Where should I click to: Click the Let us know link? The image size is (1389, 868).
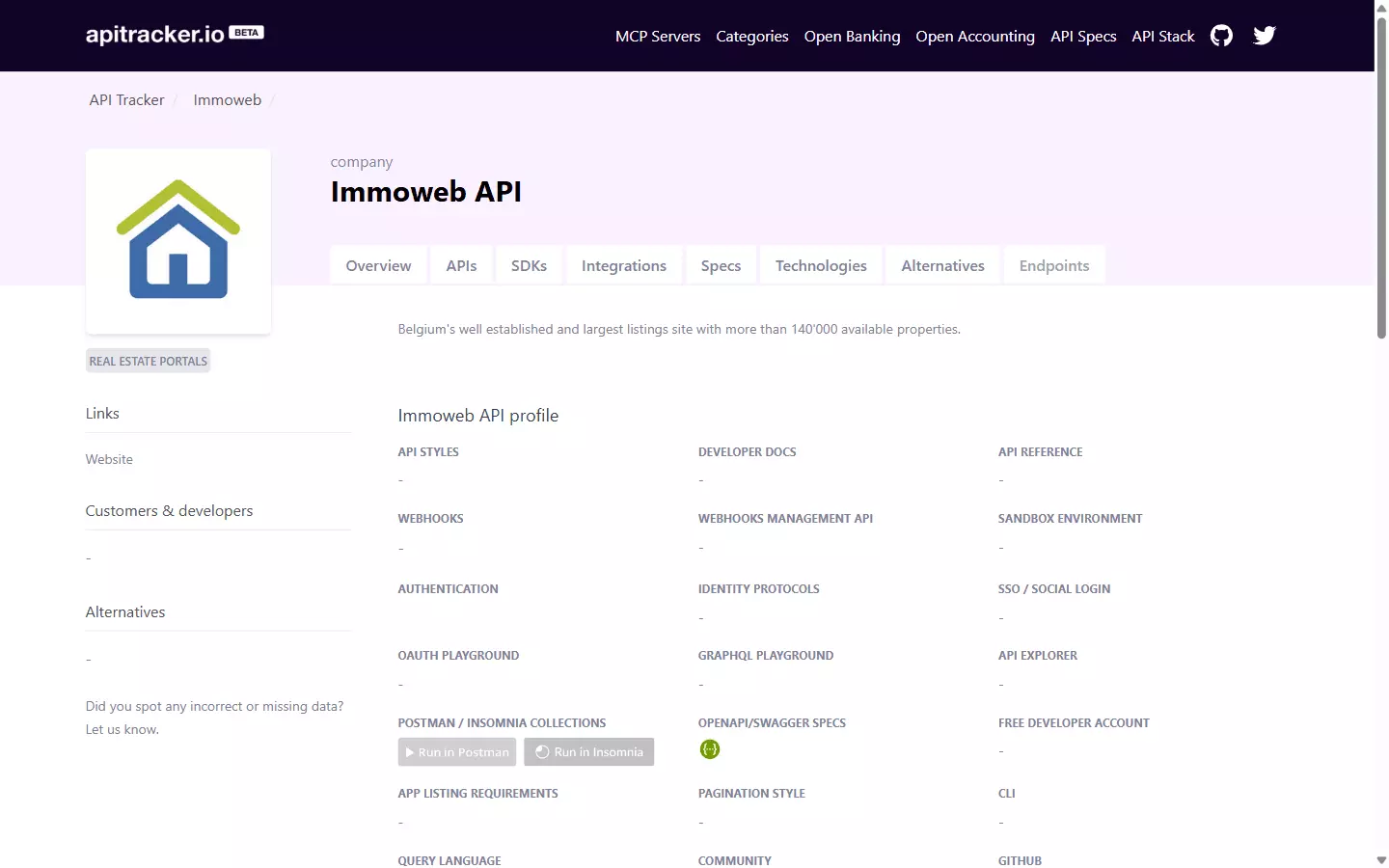coord(122,729)
